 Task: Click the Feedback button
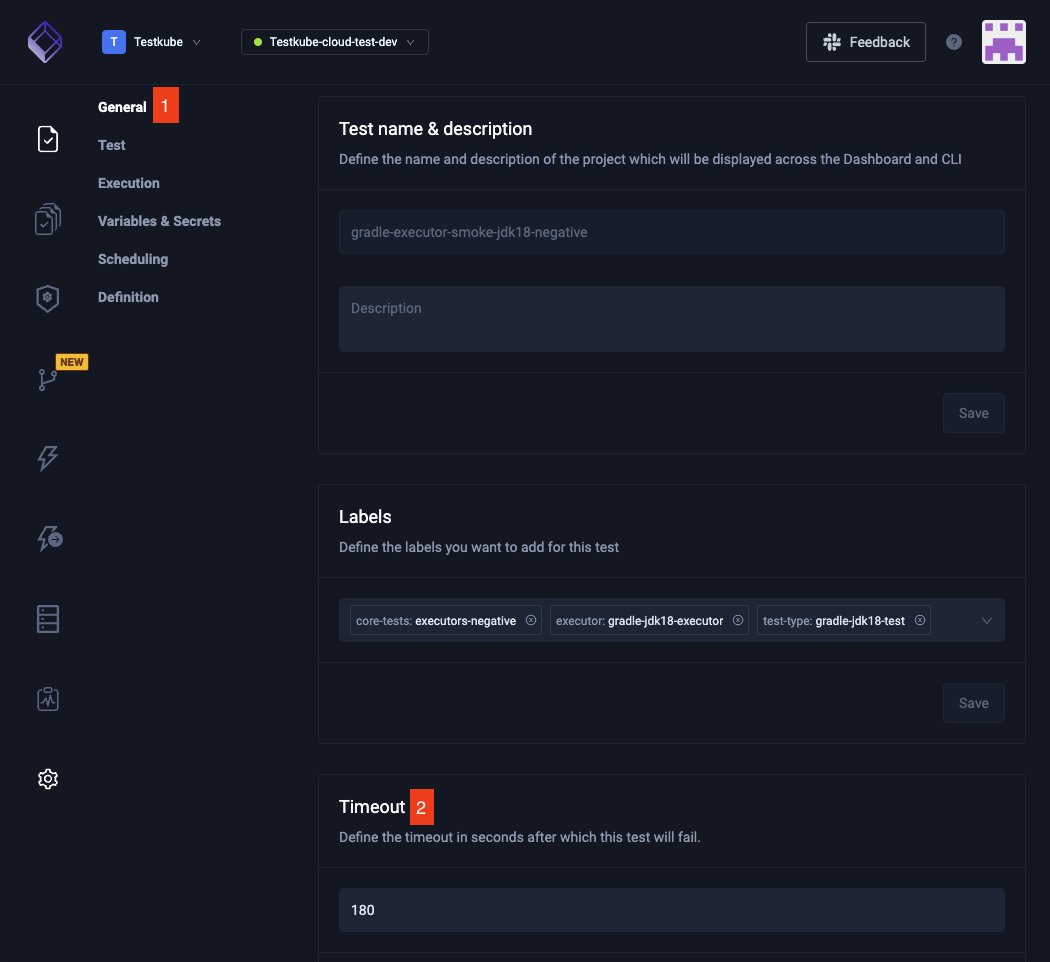[865, 41]
